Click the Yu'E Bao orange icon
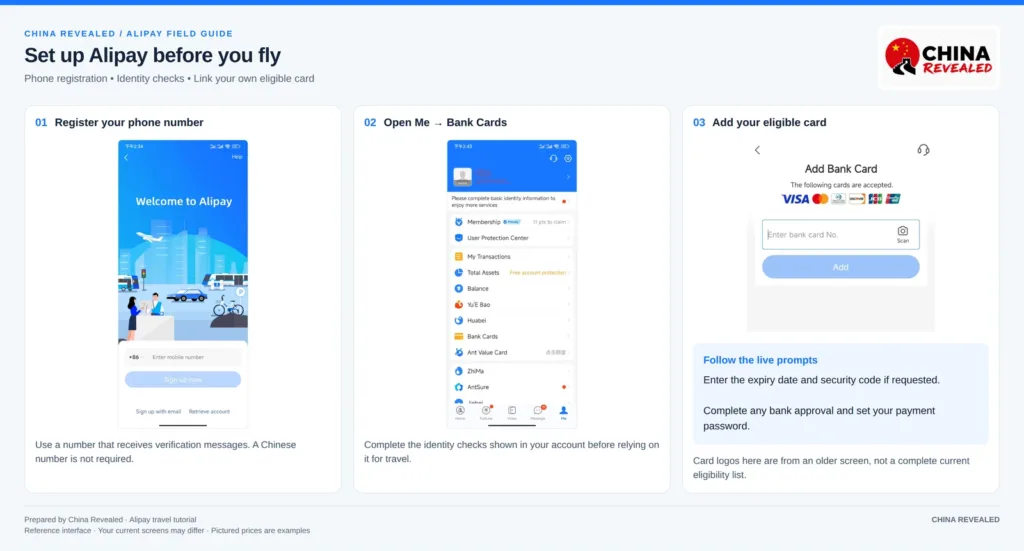This screenshot has height=551, width=1024. point(458,304)
